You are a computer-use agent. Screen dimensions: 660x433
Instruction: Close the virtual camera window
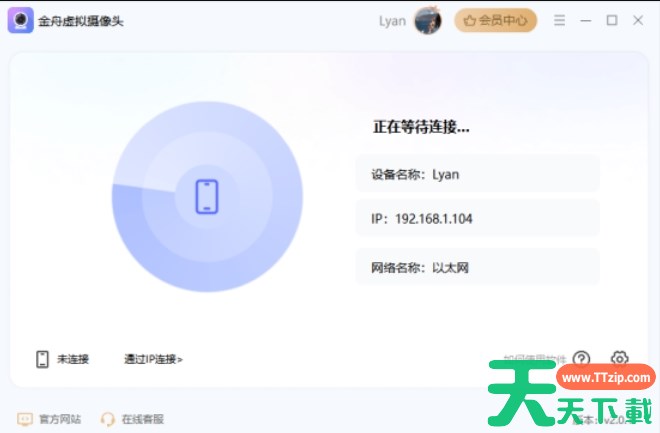coord(638,20)
